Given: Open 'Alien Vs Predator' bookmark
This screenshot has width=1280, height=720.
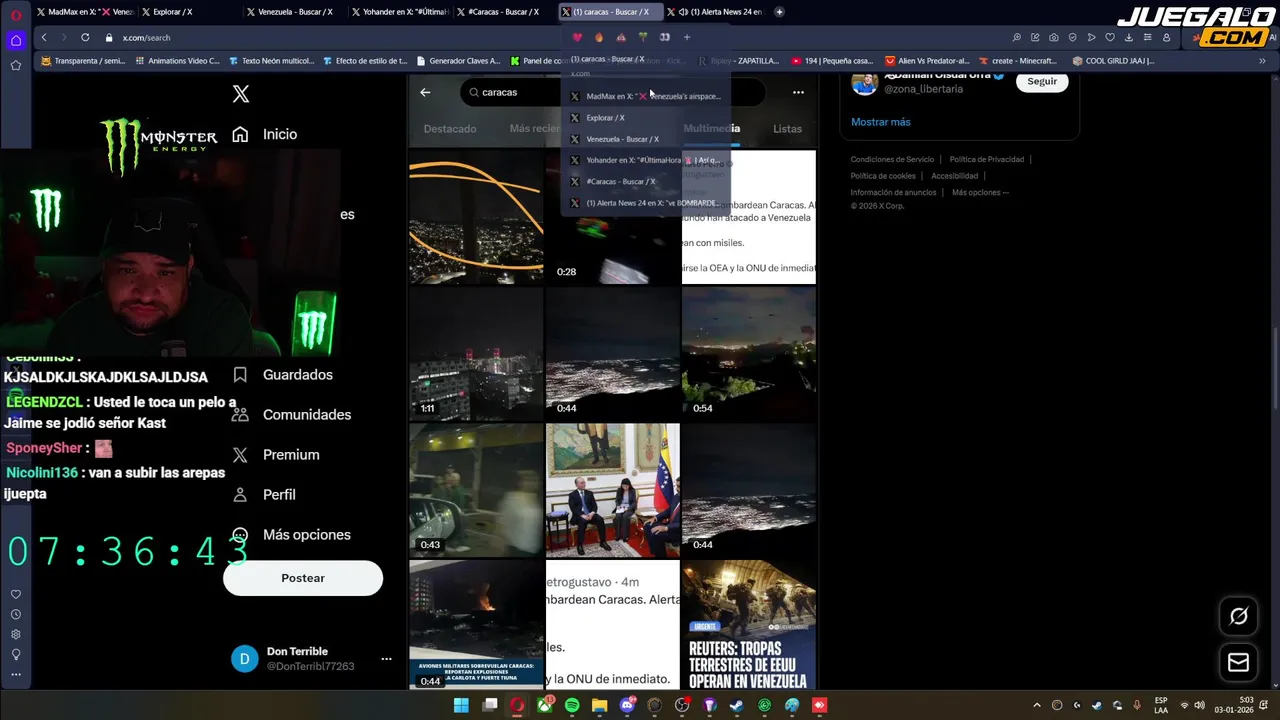Looking at the screenshot, I should click(x=927, y=61).
